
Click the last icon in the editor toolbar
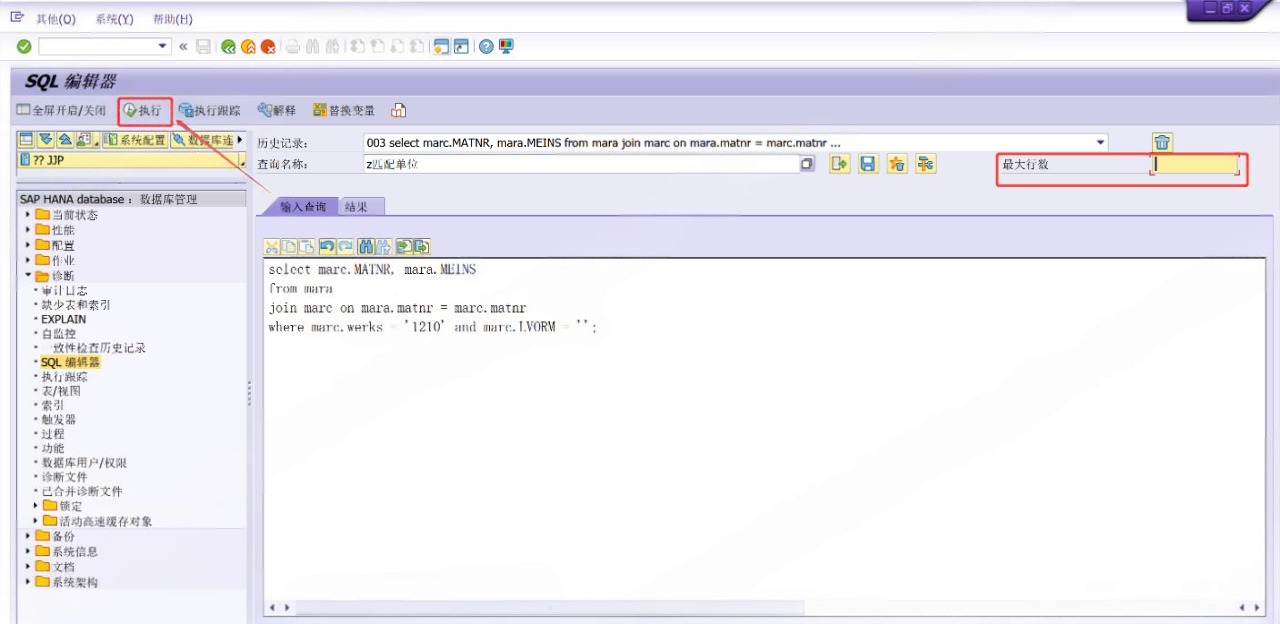point(421,246)
